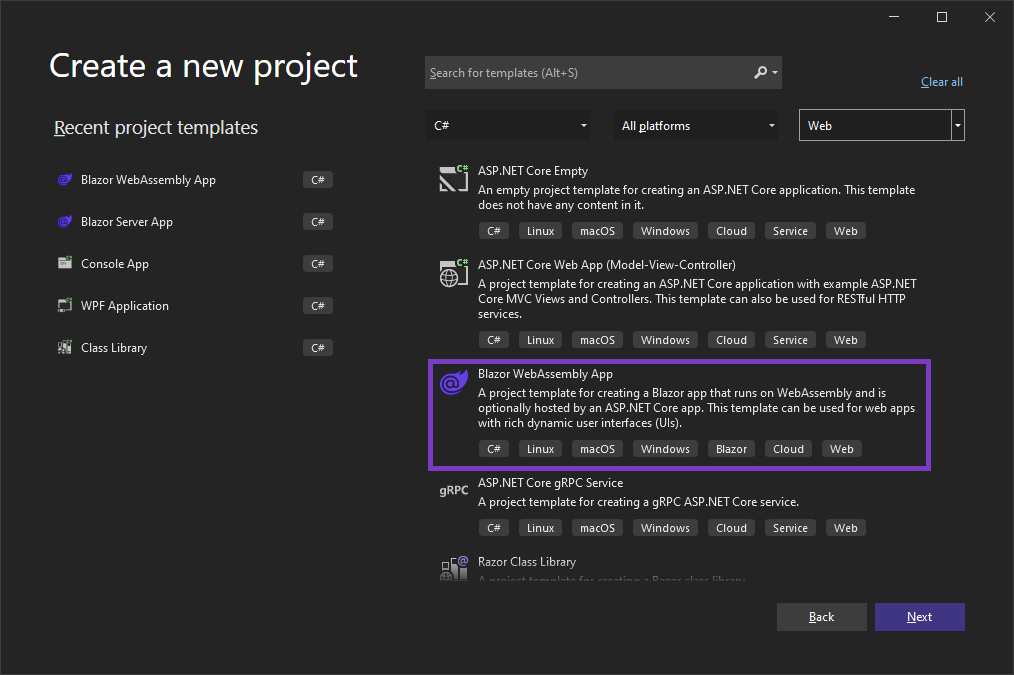
Task: Click the Clear all link
Action: click(x=942, y=82)
